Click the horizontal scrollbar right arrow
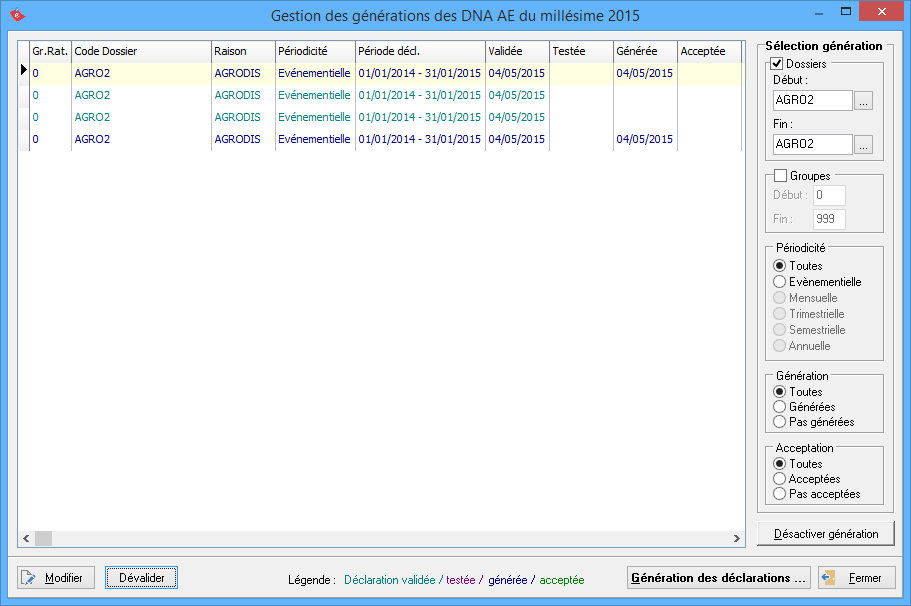 (737, 538)
